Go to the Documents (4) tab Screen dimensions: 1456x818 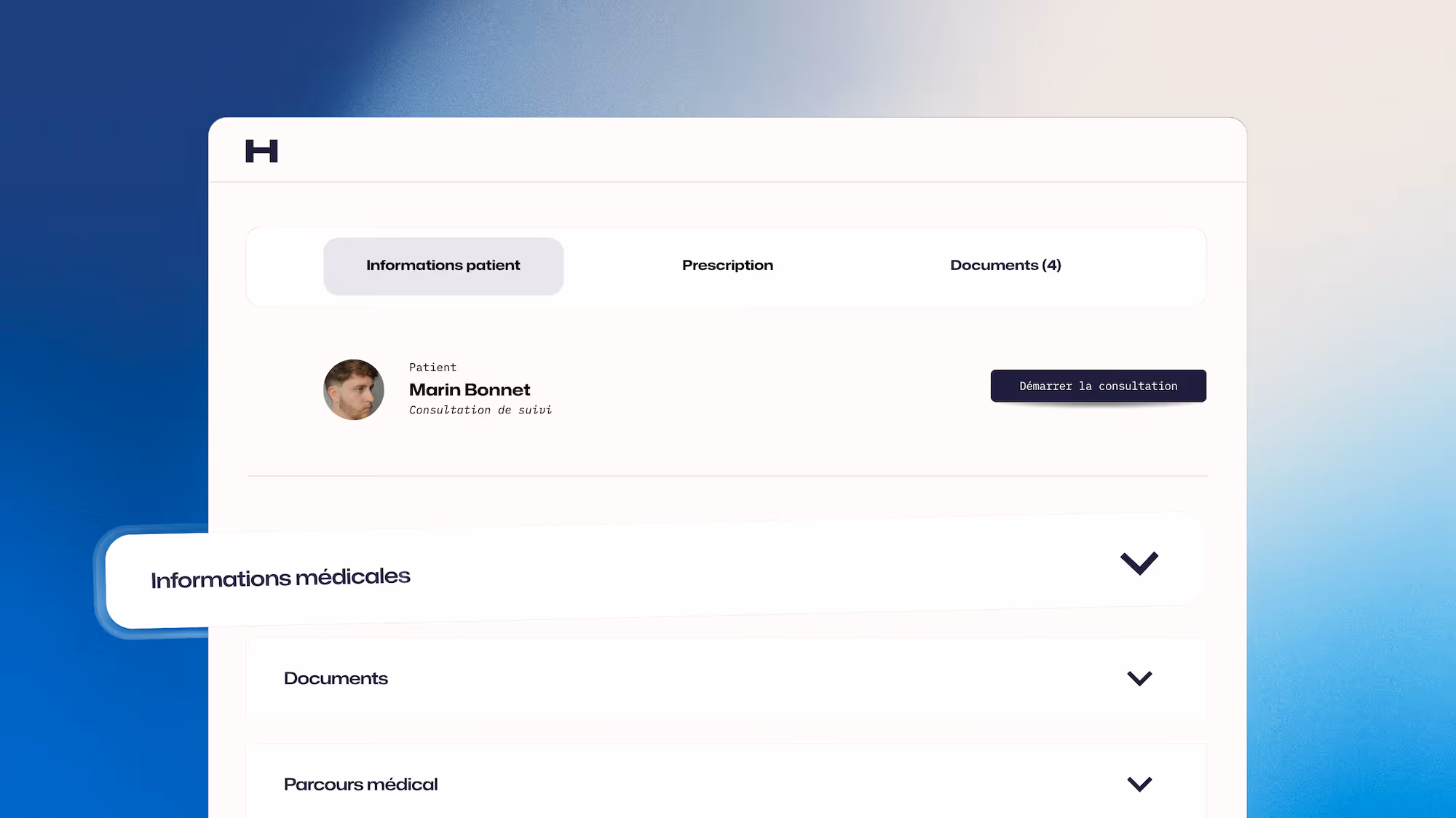pyautogui.click(x=1005, y=266)
